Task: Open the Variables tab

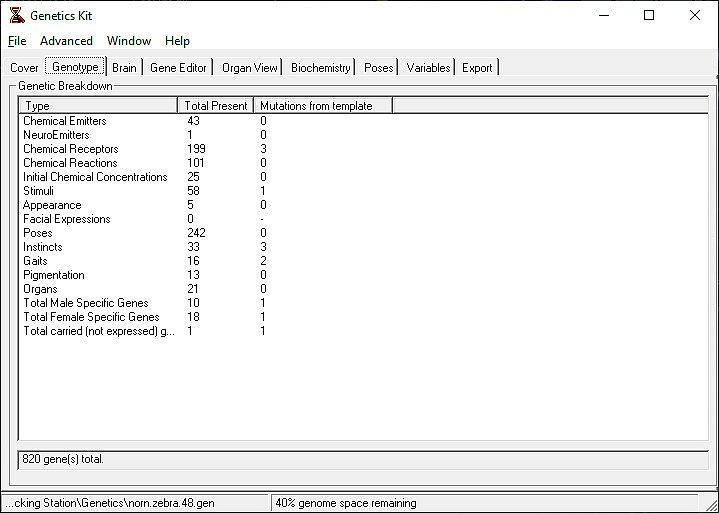Action: tap(429, 68)
